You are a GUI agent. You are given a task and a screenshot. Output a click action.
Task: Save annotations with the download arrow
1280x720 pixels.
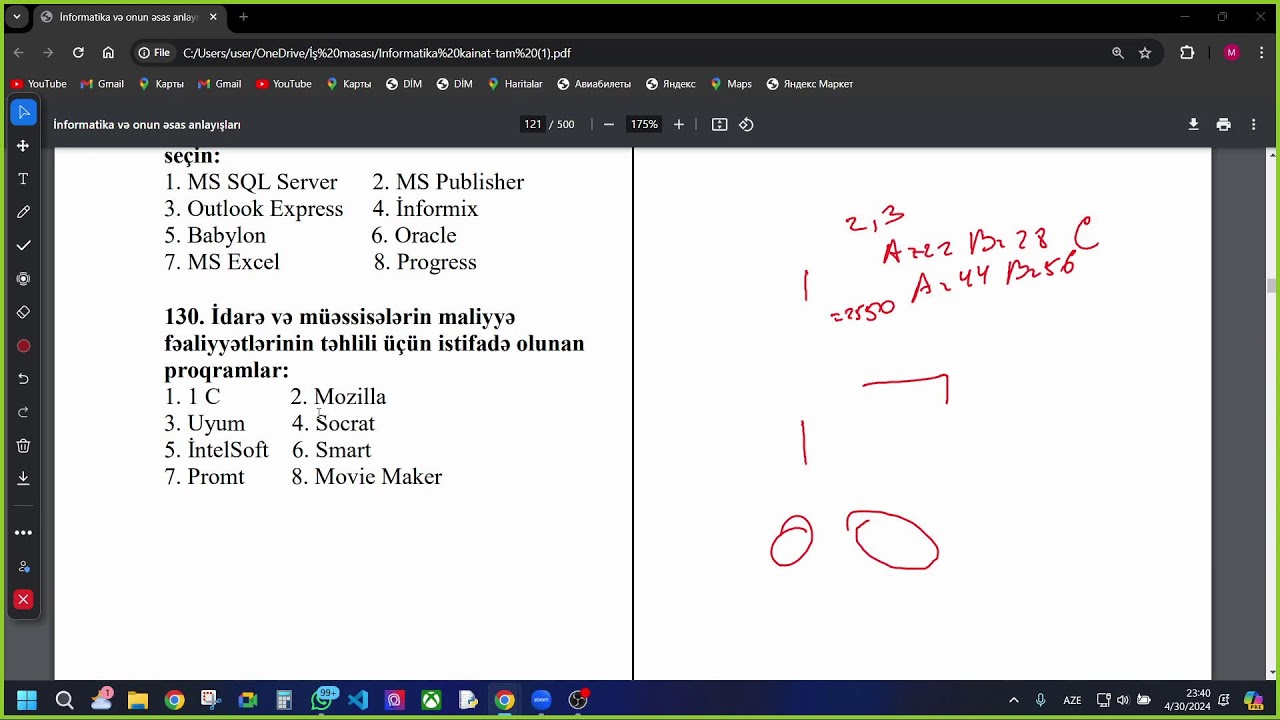click(x=23, y=479)
